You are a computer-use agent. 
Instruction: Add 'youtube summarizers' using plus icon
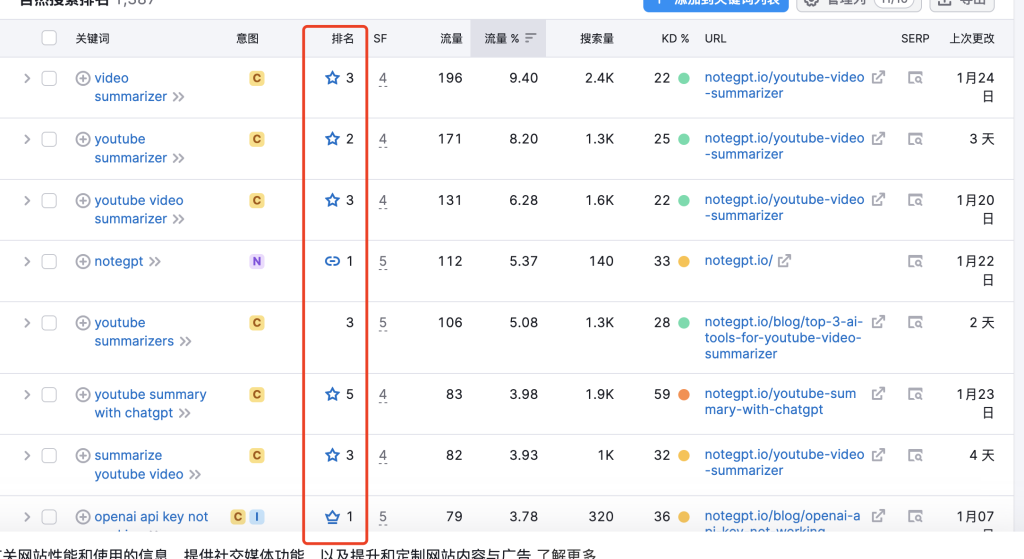tap(83, 323)
